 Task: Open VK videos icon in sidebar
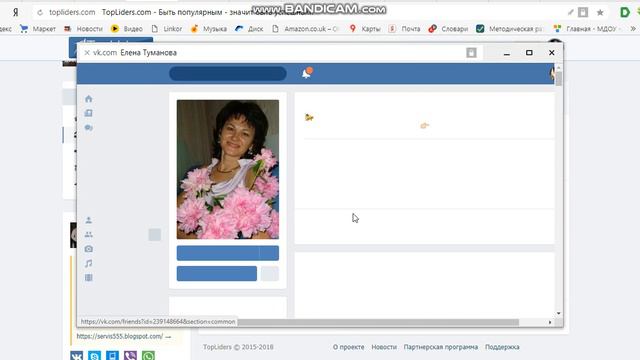(89, 278)
